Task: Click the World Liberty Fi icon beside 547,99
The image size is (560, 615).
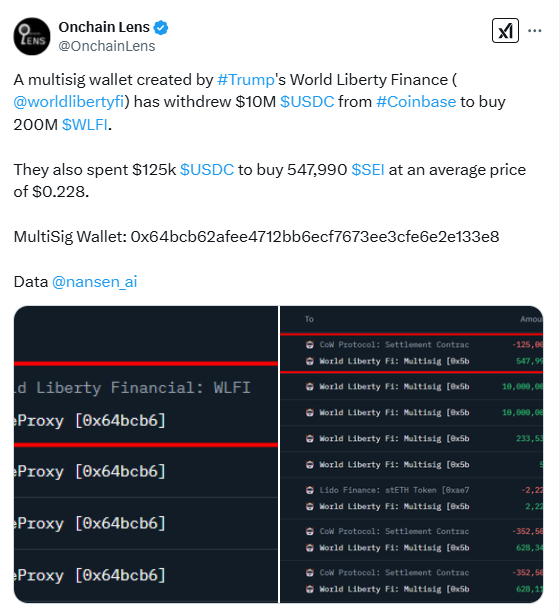Action: point(310,361)
